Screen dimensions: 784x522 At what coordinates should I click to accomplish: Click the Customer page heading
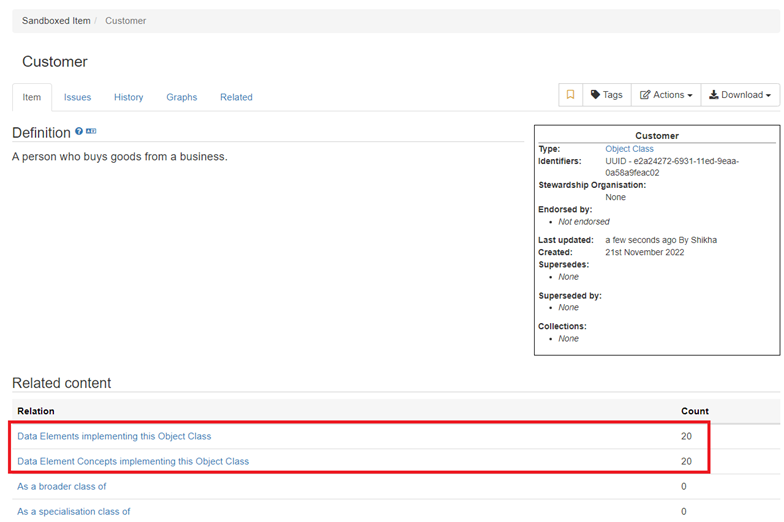[55, 62]
